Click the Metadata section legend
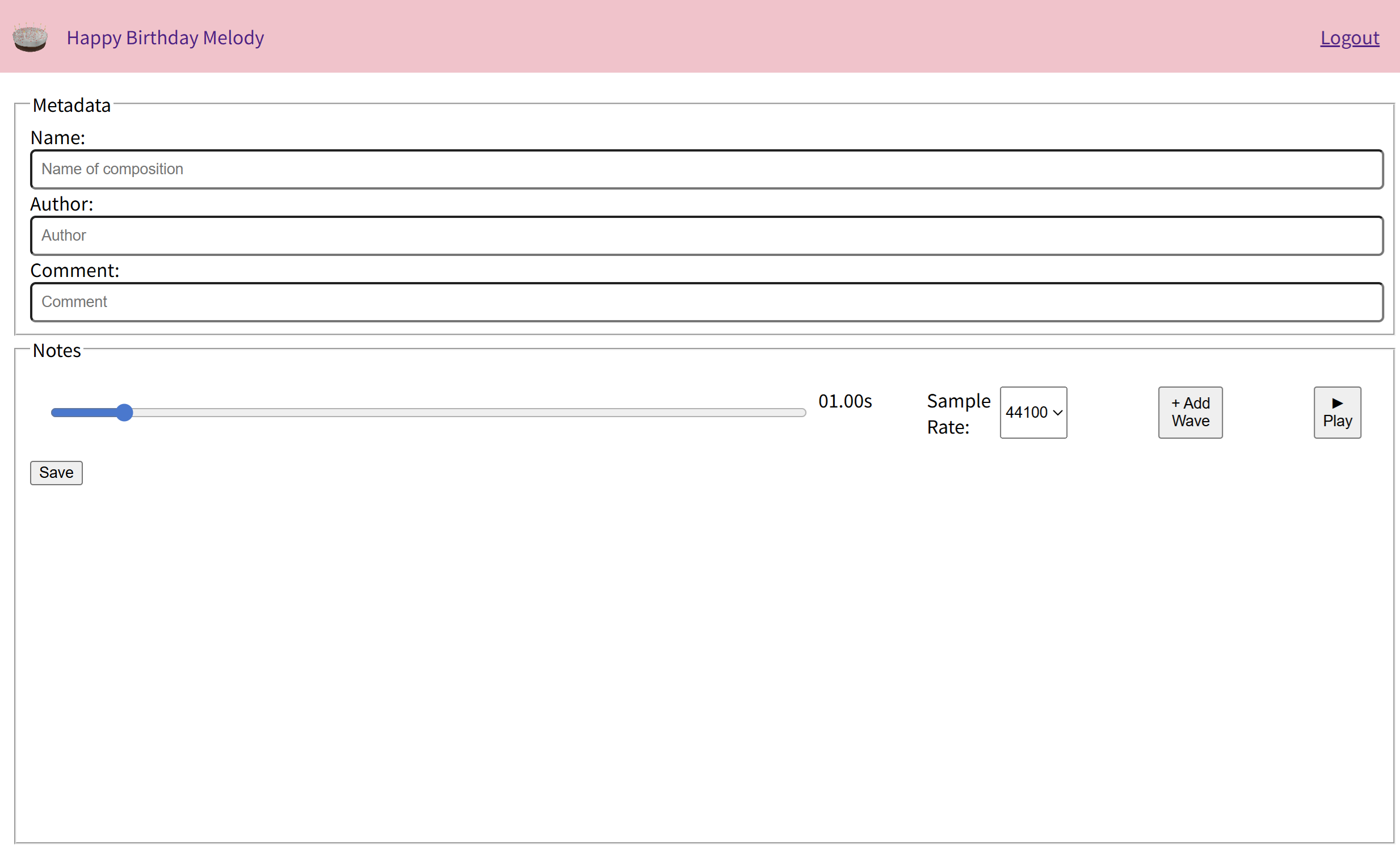The image size is (1400, 853). 72,106
